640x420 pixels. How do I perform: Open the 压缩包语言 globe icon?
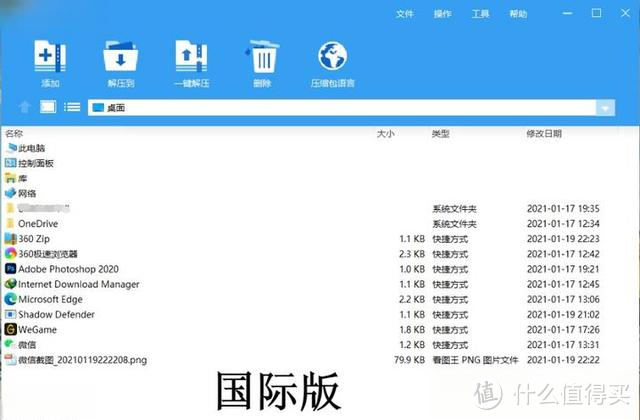pyautogui.click(x=332, y=56)
